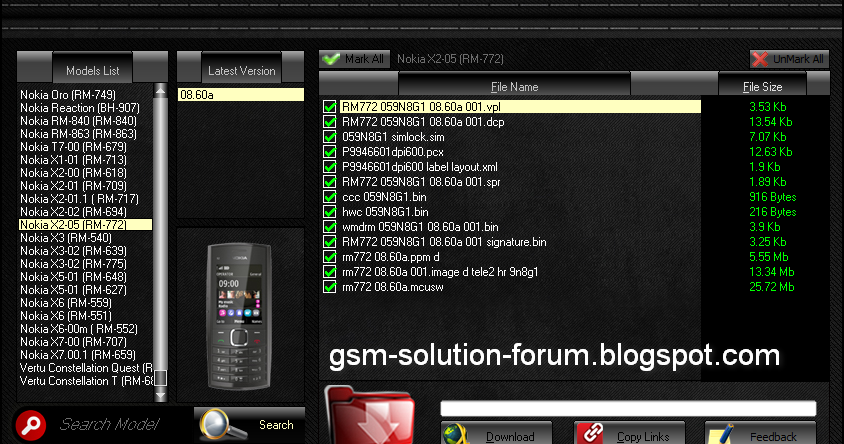Viewport: 844px width, 444px height.
Task: Click the Search button with magnifying glass
Action: click(x=249, y=425)
